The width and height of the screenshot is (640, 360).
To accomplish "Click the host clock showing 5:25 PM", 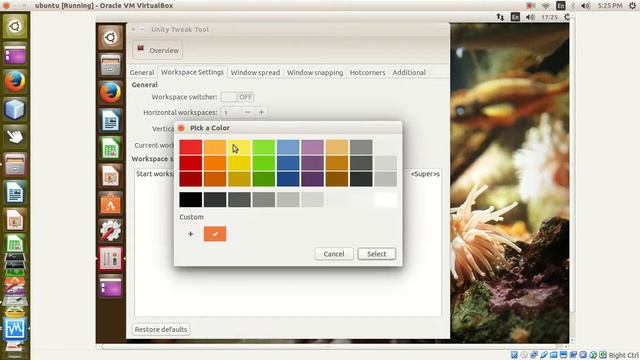I will click(x=610, y=6).
